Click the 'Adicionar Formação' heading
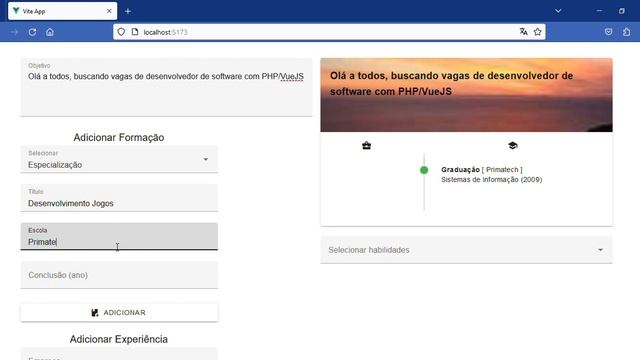The width and height of the screenshot is (640, 360). (x=119, y=138)
